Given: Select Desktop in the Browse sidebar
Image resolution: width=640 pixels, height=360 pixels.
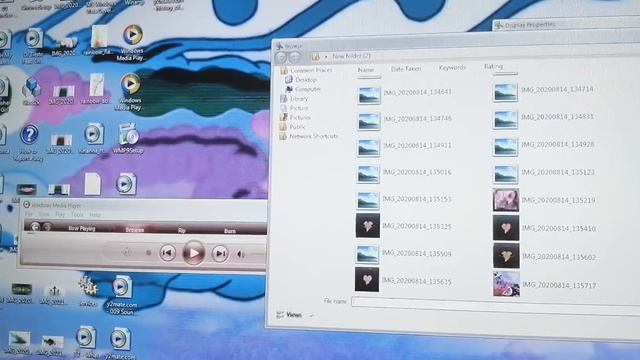Looking at the screenshot, I should click(x=301, y=80).
